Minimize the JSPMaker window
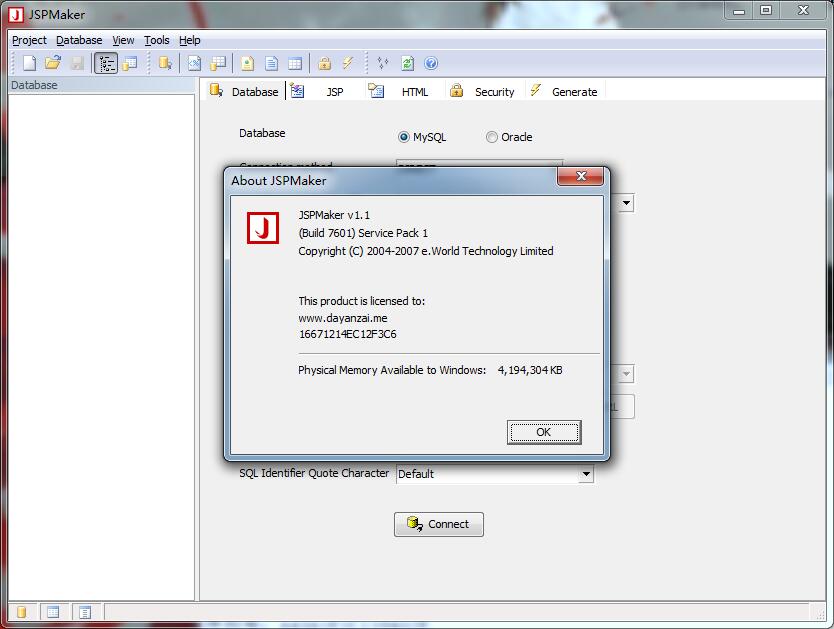The height and width of the screenshot is (629, 834). 739,11
